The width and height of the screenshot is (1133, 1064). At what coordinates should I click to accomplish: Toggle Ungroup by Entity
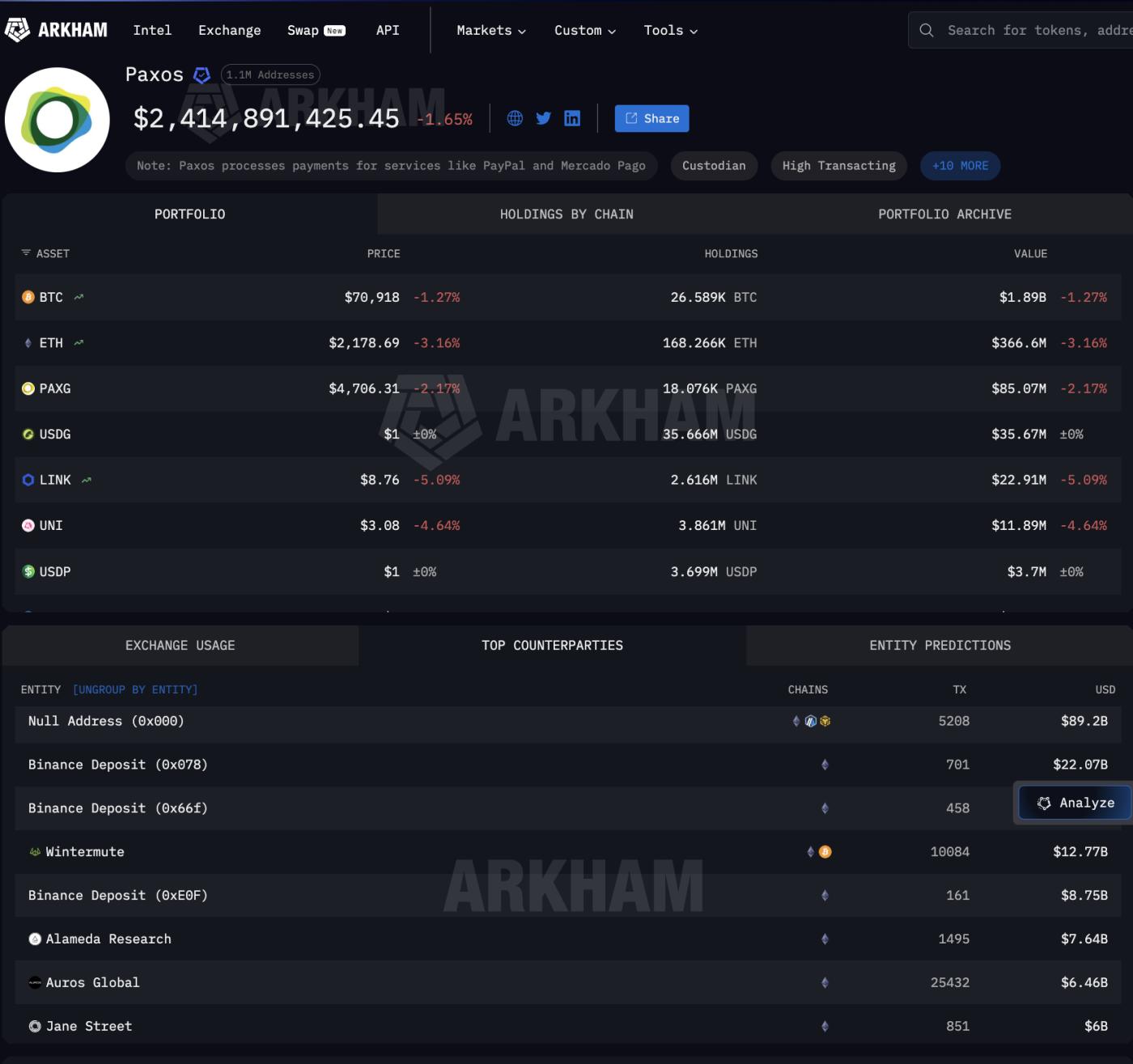[x=135, y=689]
